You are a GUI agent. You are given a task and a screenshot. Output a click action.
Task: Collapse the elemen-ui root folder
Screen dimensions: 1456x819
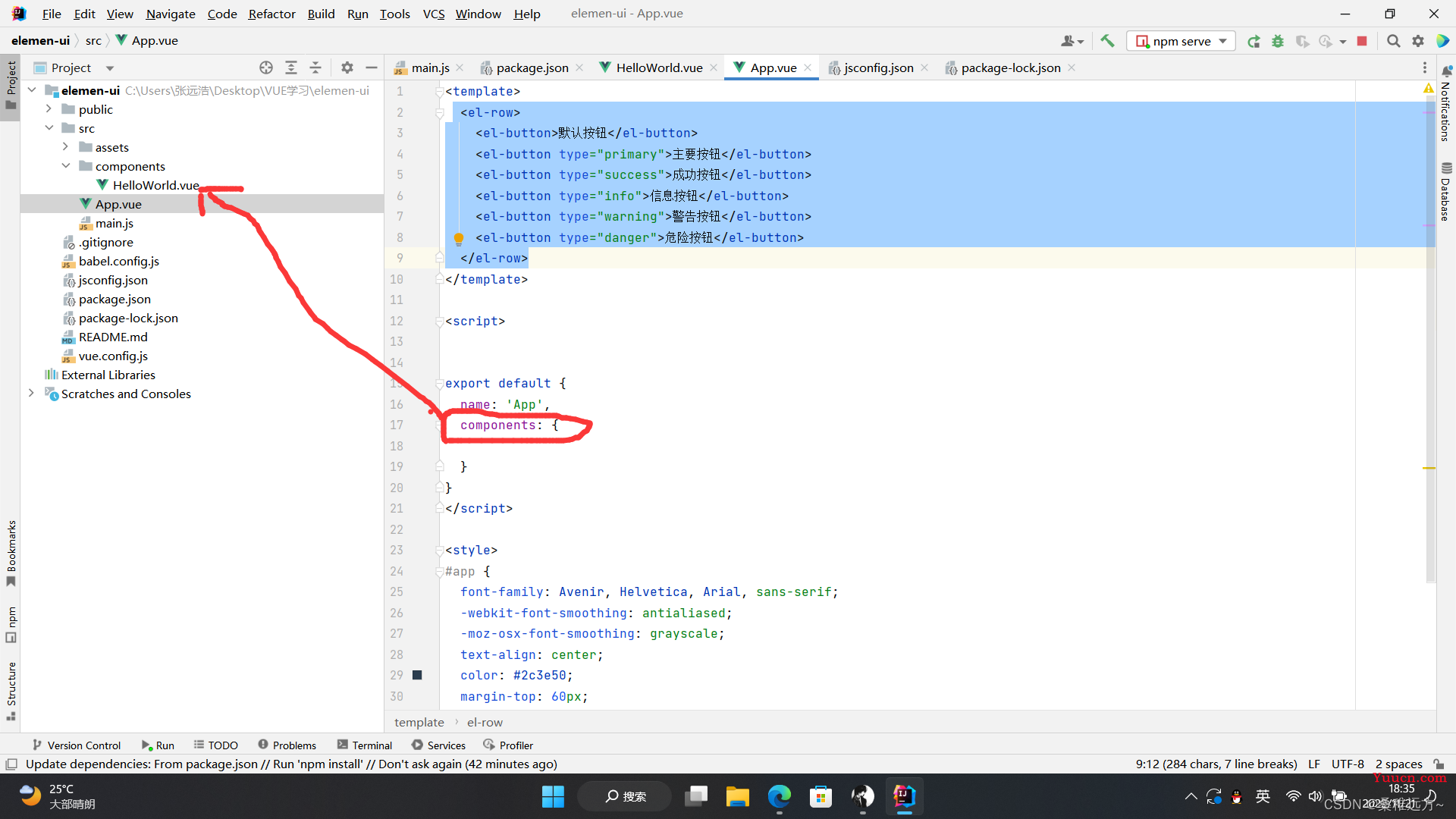pyautogui.click(x=32, y=90)
